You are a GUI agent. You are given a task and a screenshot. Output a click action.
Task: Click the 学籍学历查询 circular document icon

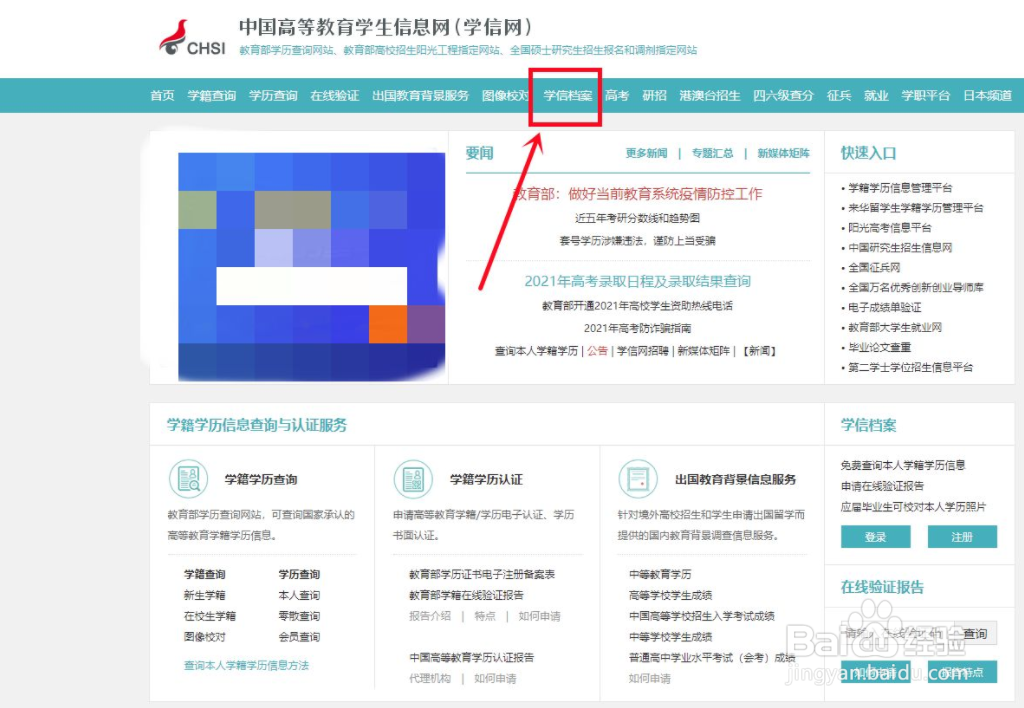click(188, 478)
